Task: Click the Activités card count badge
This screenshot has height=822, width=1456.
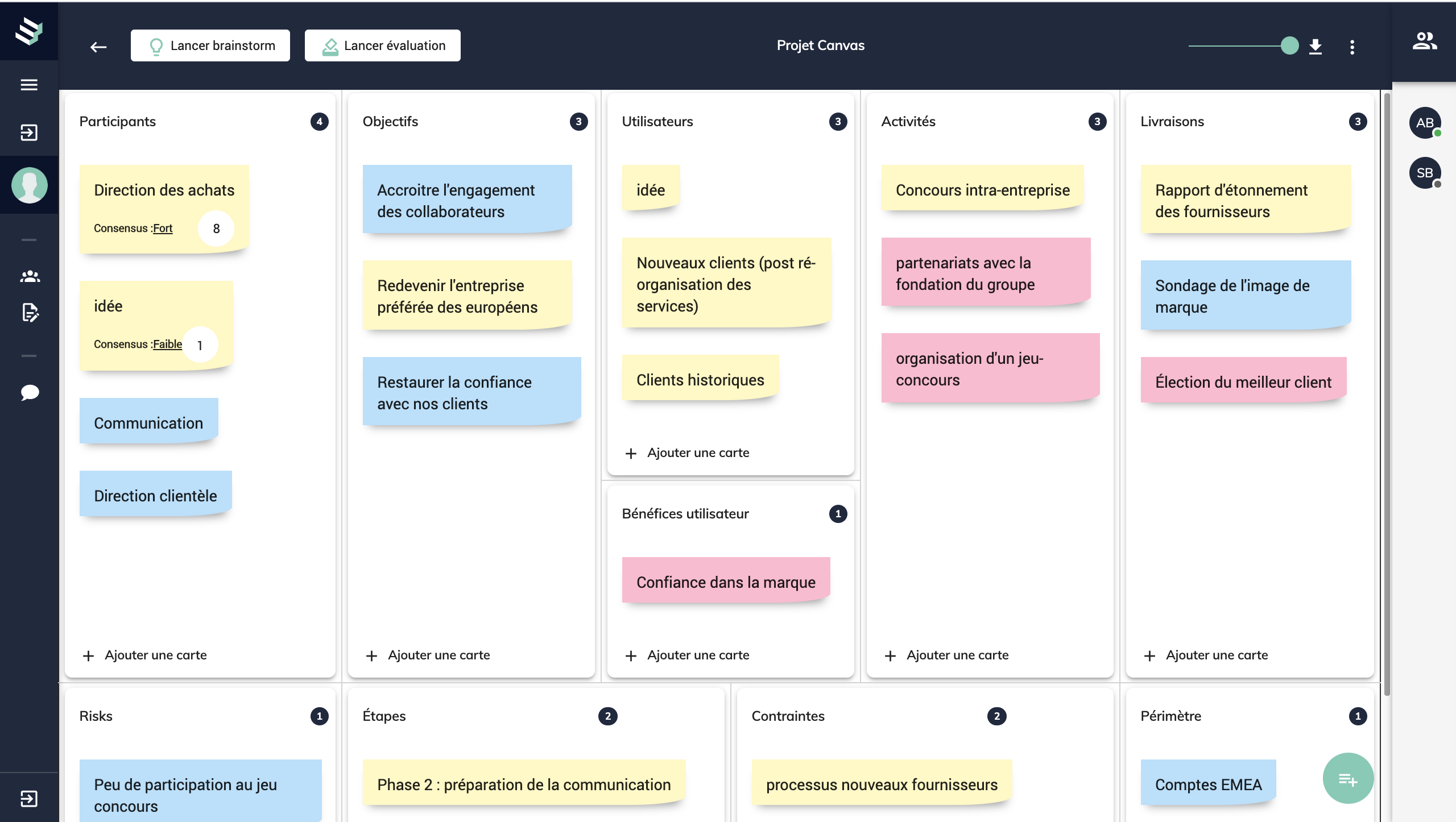Action: click(1098, 122)
